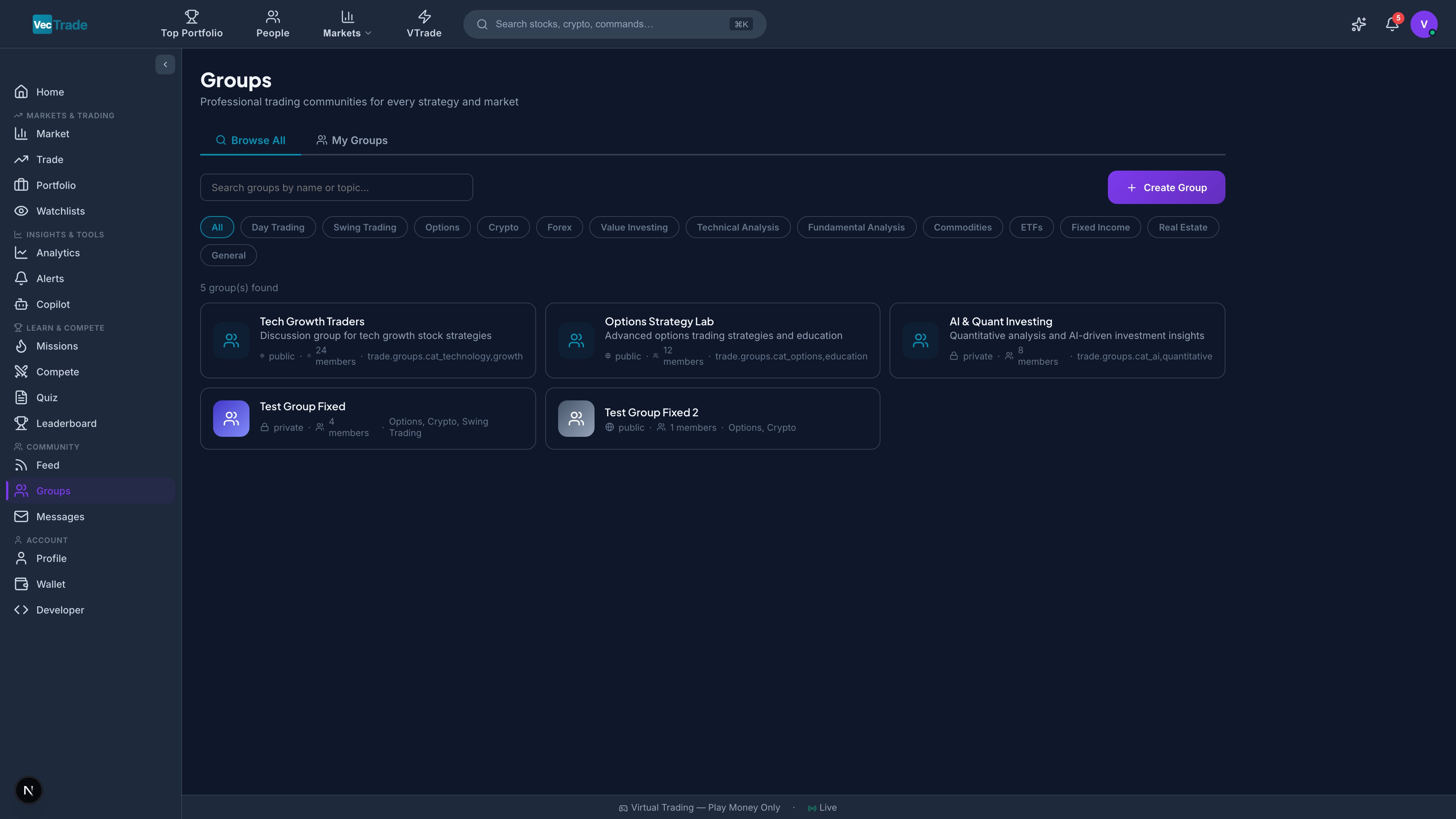
Task: Filter groups by Crypto
Action: coord(503,227)
